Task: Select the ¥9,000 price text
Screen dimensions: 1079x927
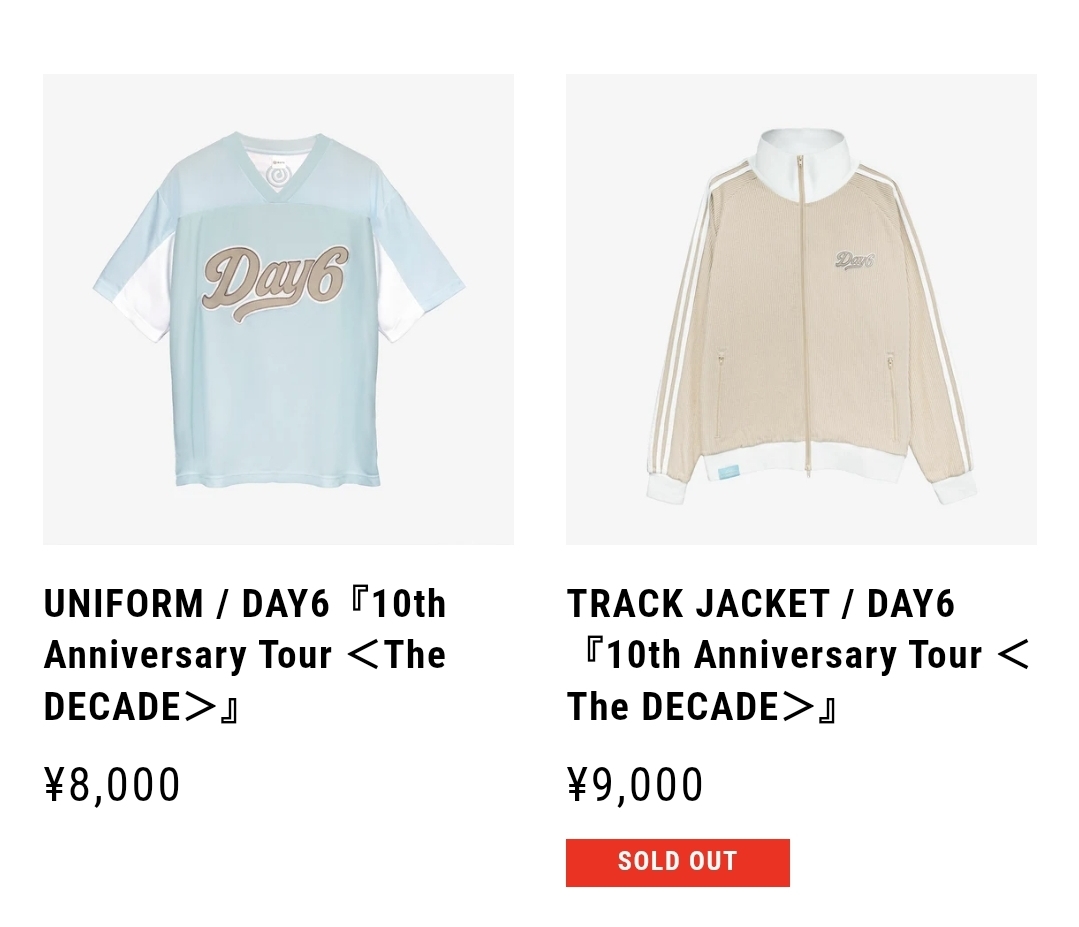Action: pos(635,785)
